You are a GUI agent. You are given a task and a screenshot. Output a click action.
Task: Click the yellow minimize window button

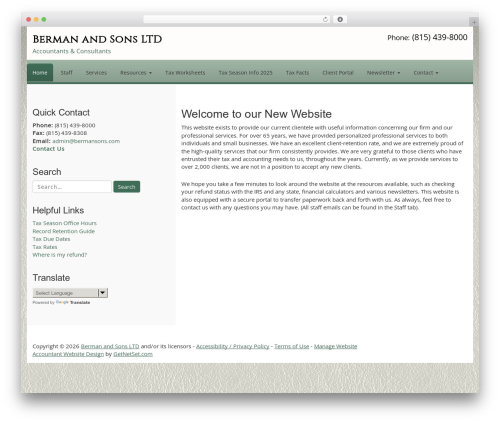pos(36,19)
